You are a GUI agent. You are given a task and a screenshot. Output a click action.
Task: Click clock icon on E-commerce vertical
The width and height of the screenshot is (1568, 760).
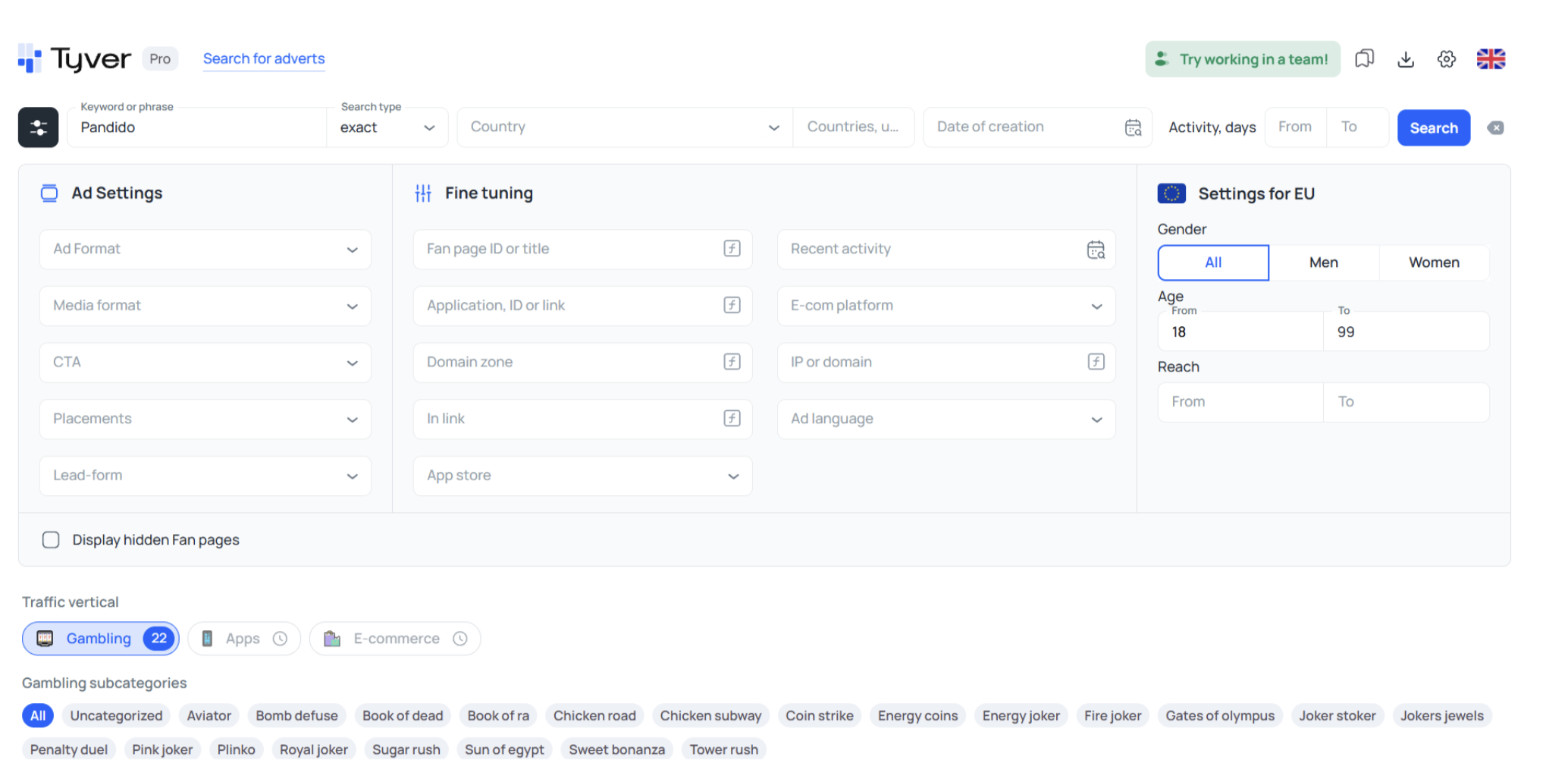tap(460, 639)
